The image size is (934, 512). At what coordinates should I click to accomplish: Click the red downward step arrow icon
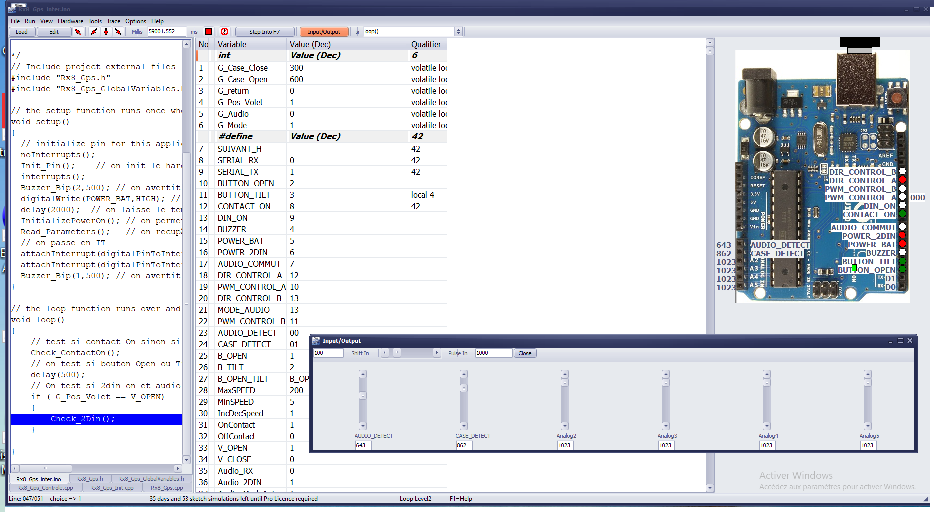pos(107,31)
